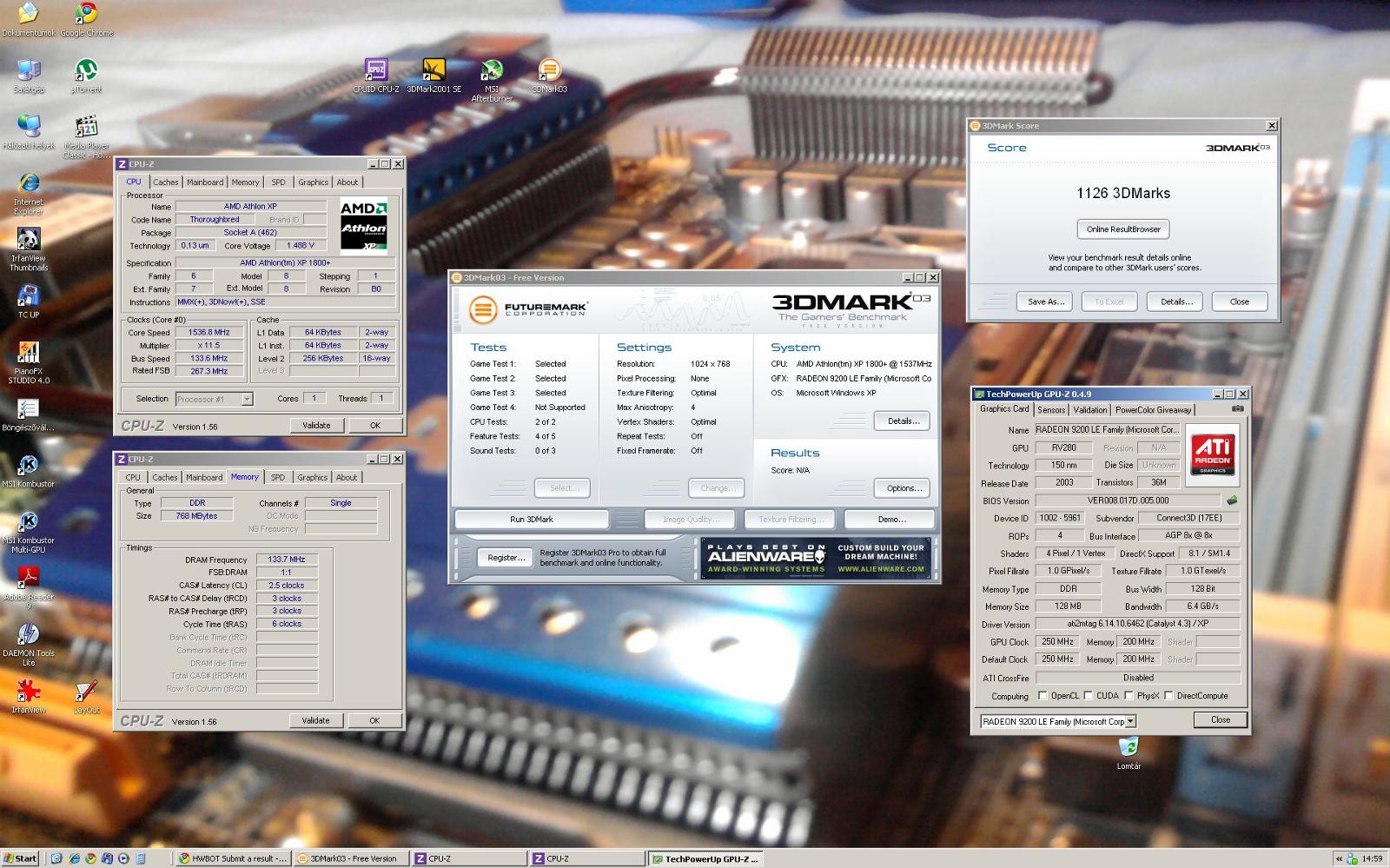The width and height of the screenshot is (1390, 868).
Task: Open Details... in 3DMark Score window
Action: click(1176, 301)
